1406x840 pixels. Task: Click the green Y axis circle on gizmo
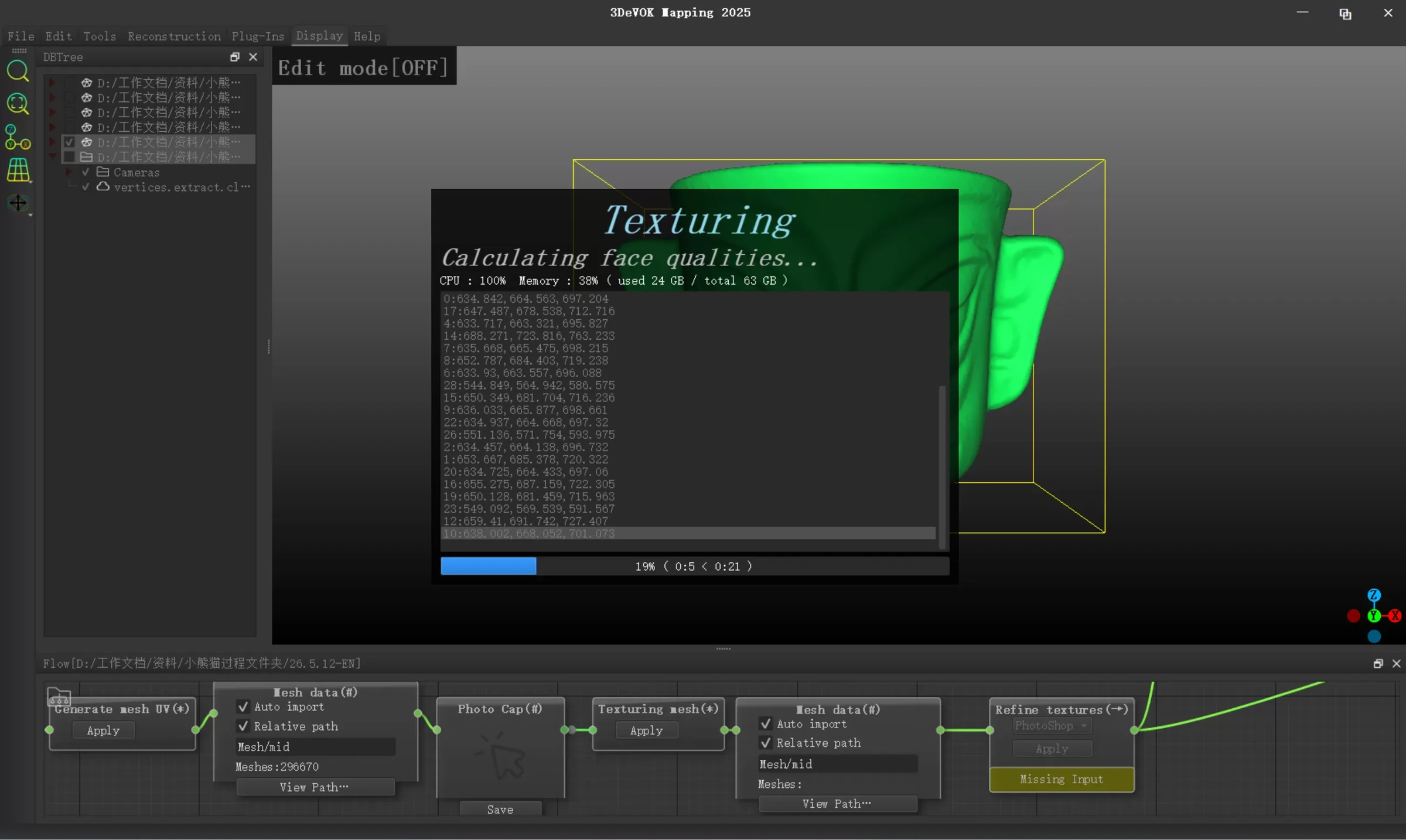click(x=1374, y=616)
